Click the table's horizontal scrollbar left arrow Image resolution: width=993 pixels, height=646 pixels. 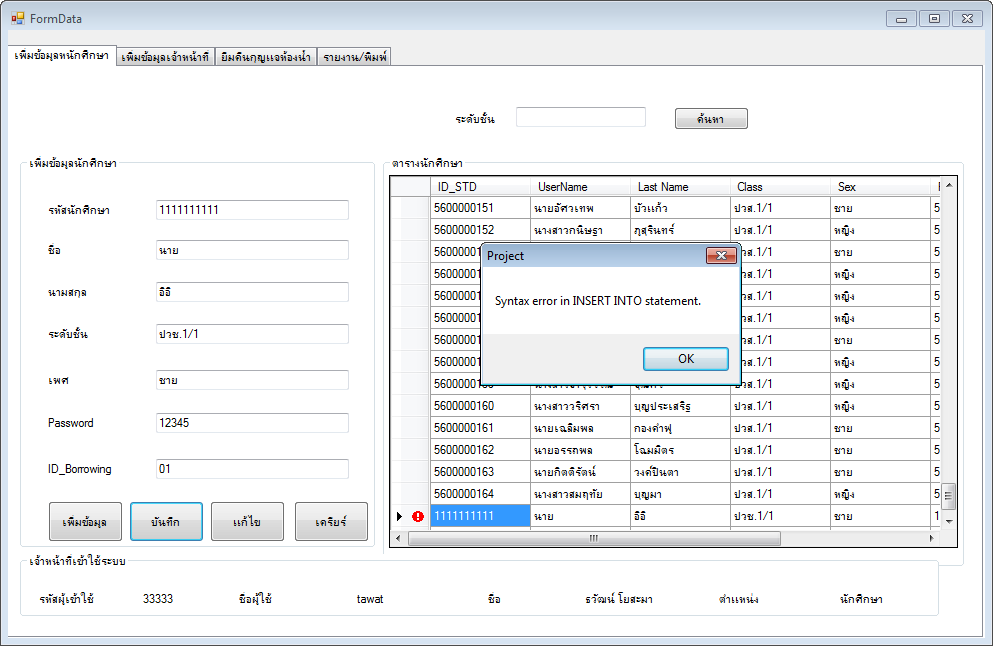click(x=398, y=538)
